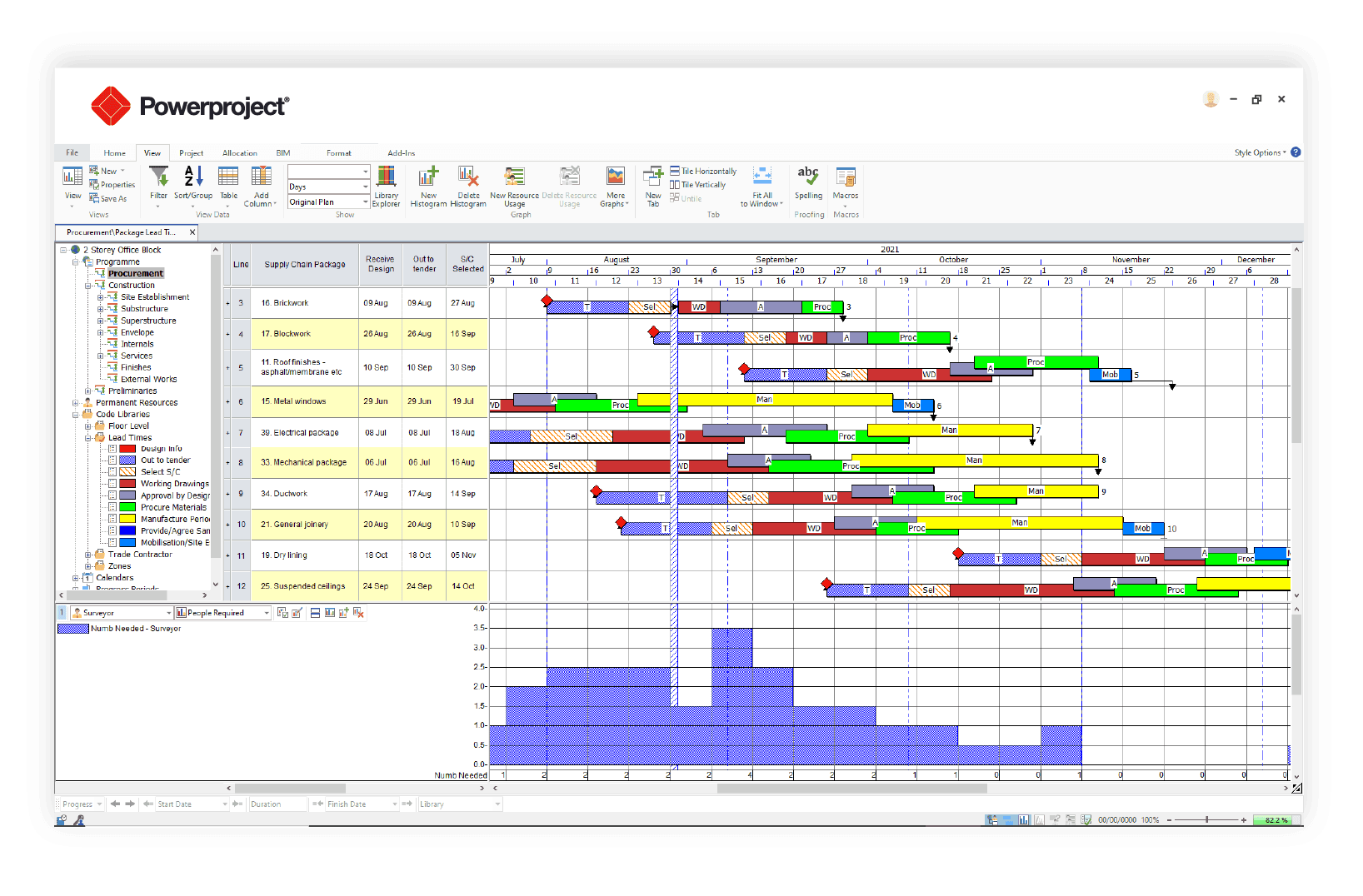The image size is (1363, 896).
Task: Adjust the zoom slider in the status bar
Action: 1208,819
